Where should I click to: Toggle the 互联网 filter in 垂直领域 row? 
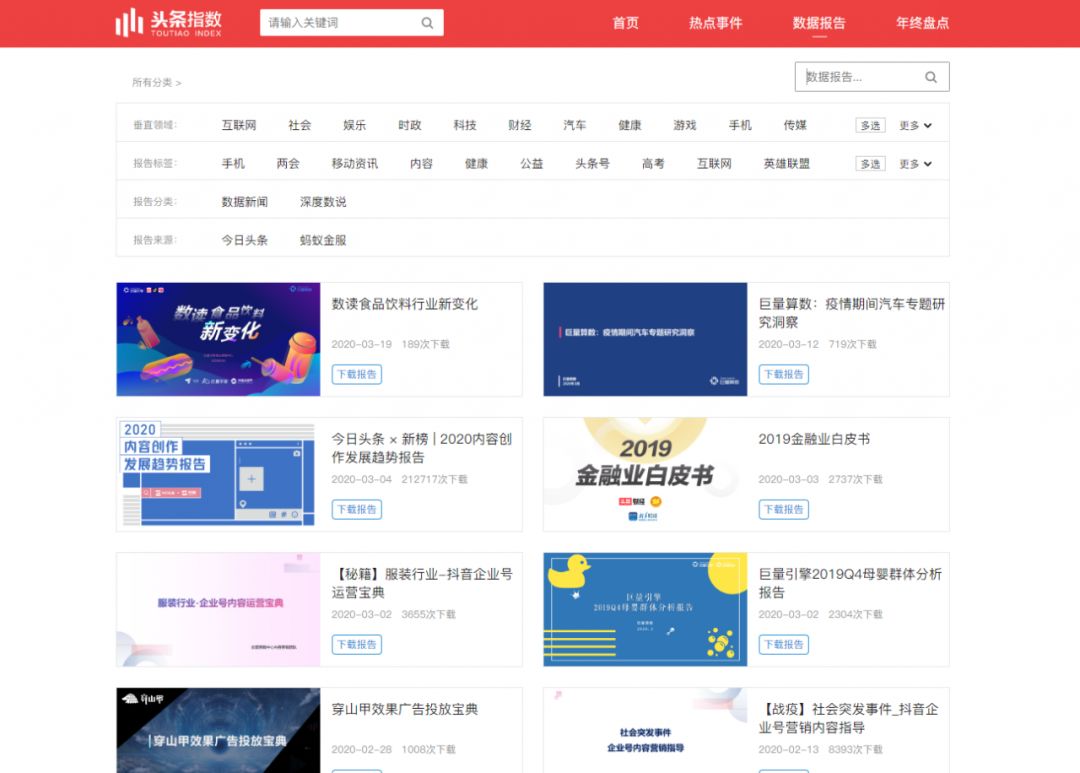[239, 124]
